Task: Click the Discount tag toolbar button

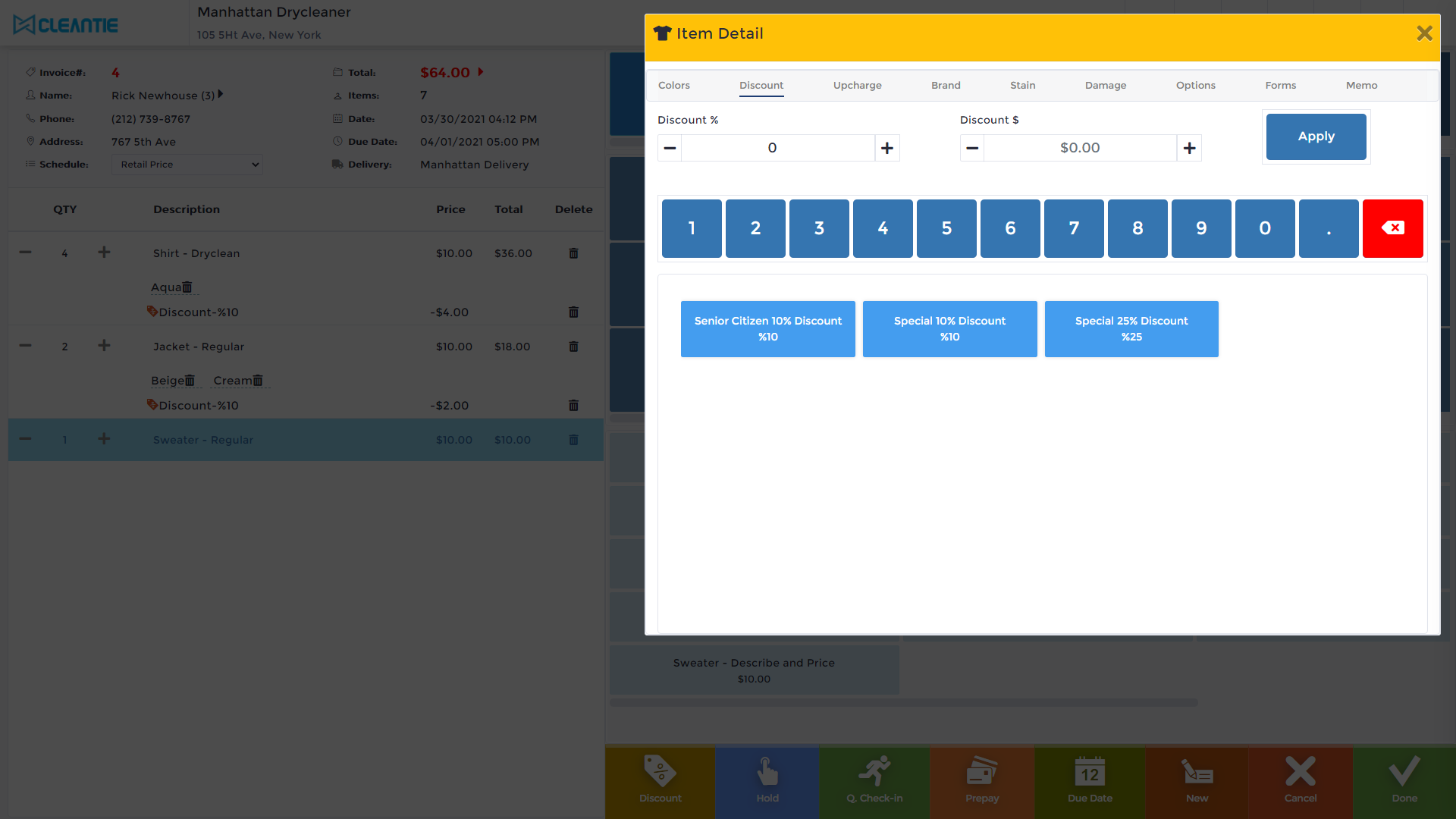Action: [660, 781]
